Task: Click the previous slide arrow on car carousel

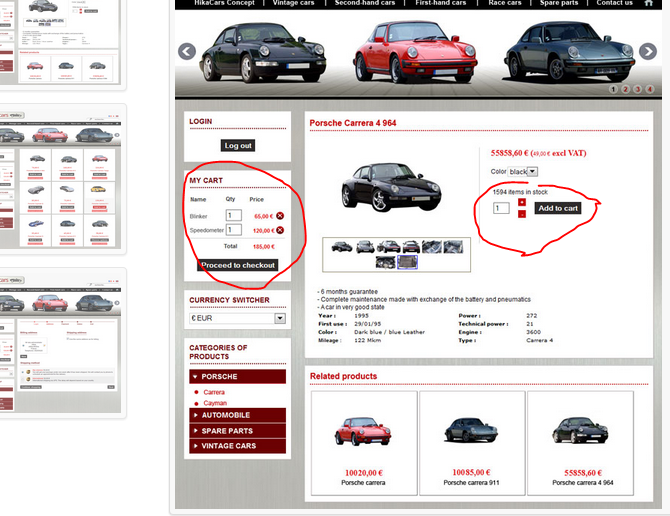Action: [x=187, y=51]
